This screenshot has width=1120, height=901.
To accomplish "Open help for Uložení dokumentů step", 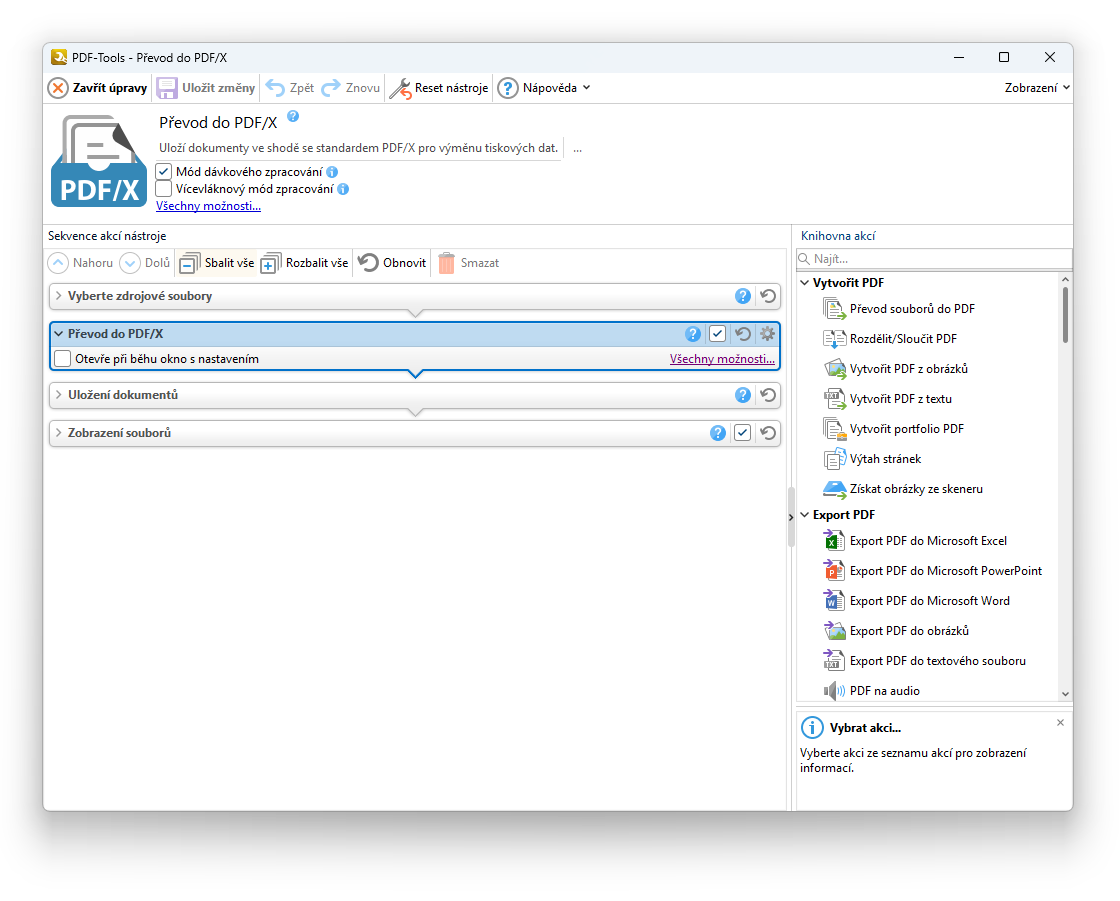I will tap(743, 395).
